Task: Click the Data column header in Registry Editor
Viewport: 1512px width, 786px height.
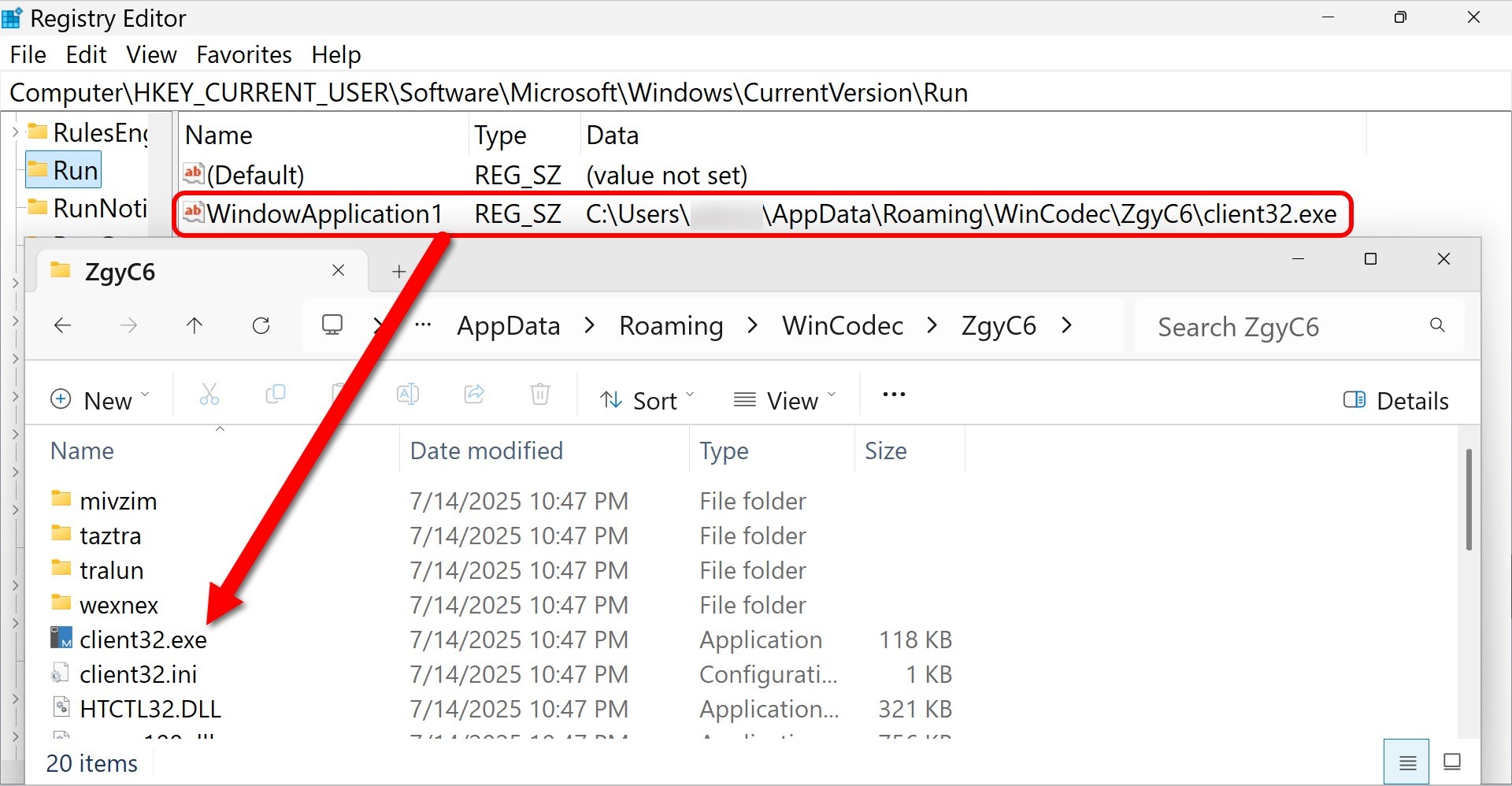Action: (612, 135)
